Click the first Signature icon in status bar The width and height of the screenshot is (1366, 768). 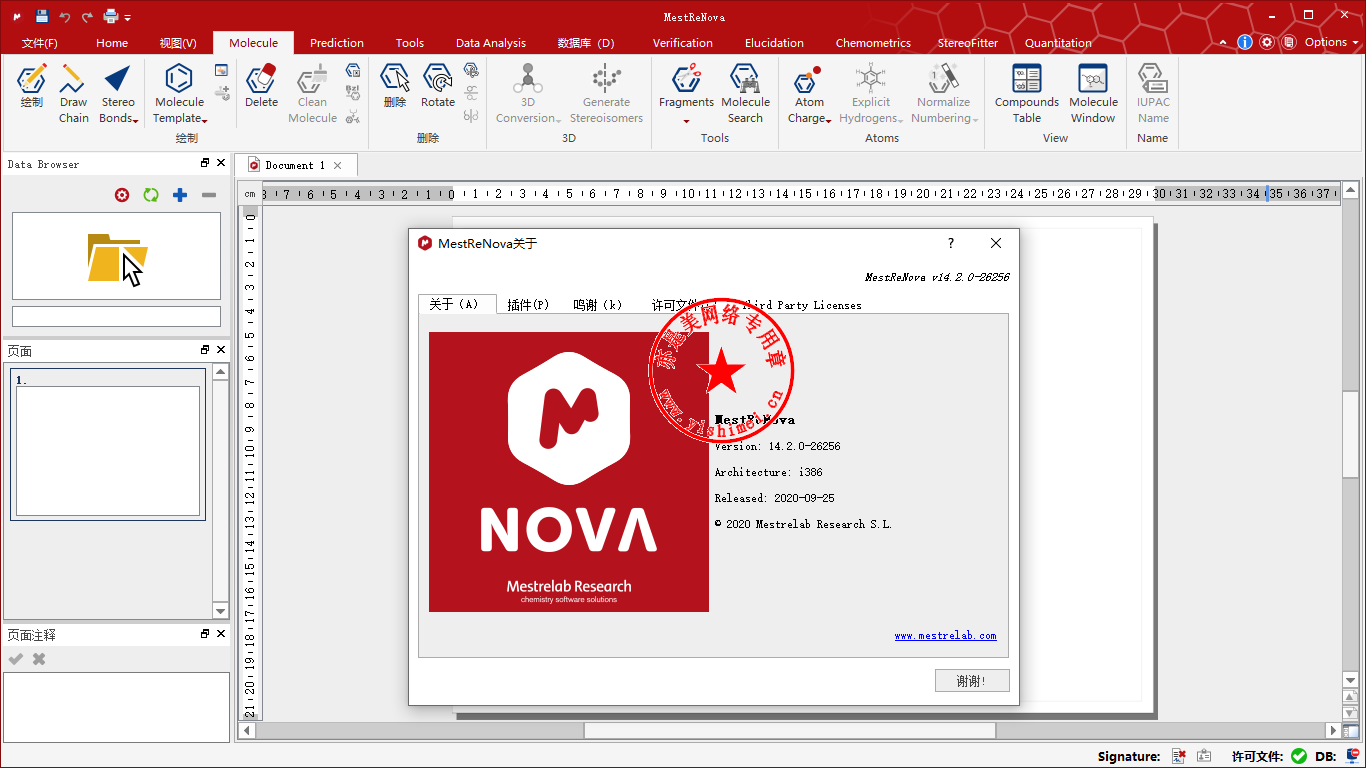[x=1179, y=756]
